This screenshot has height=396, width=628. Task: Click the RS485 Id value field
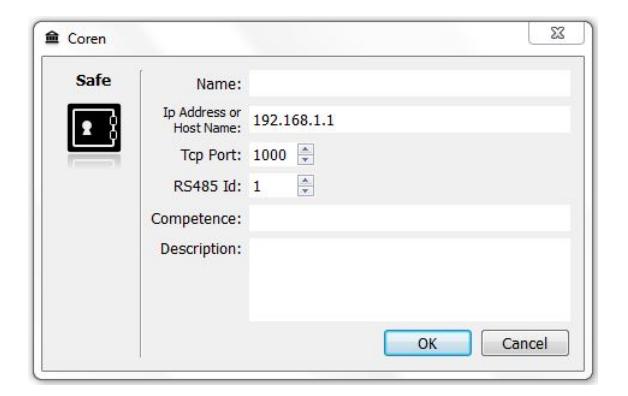tap(273, 186)
